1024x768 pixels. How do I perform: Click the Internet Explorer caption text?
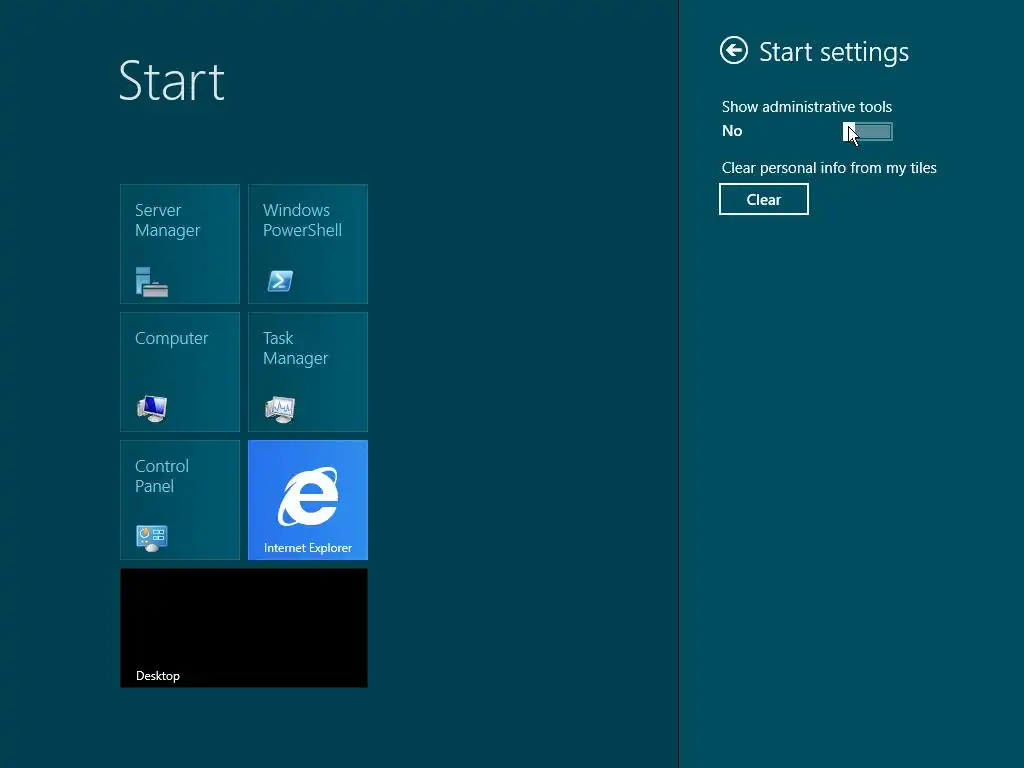308,548
